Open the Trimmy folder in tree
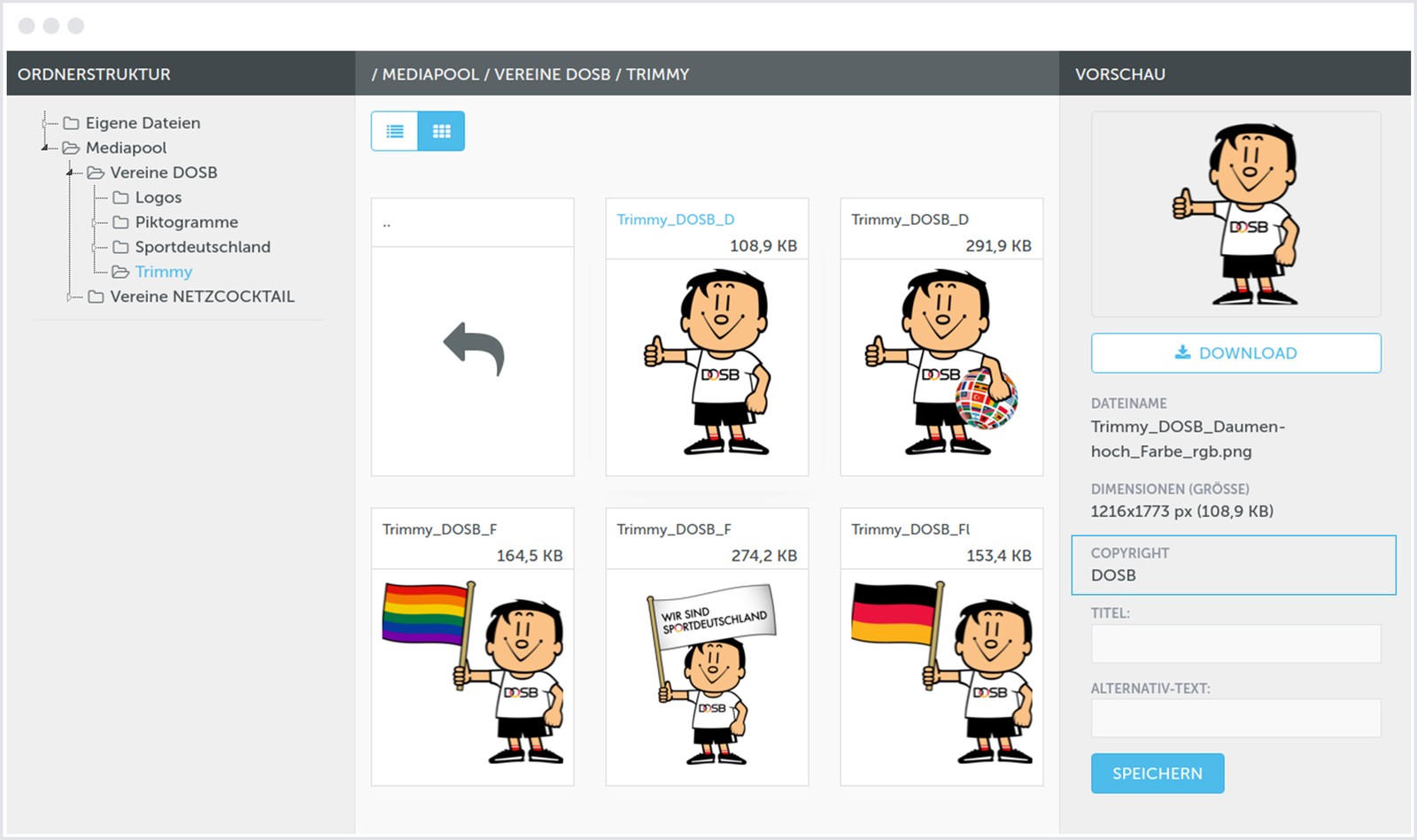The width and height of the screenshot is (1417, 840). [x=163, y=272]
